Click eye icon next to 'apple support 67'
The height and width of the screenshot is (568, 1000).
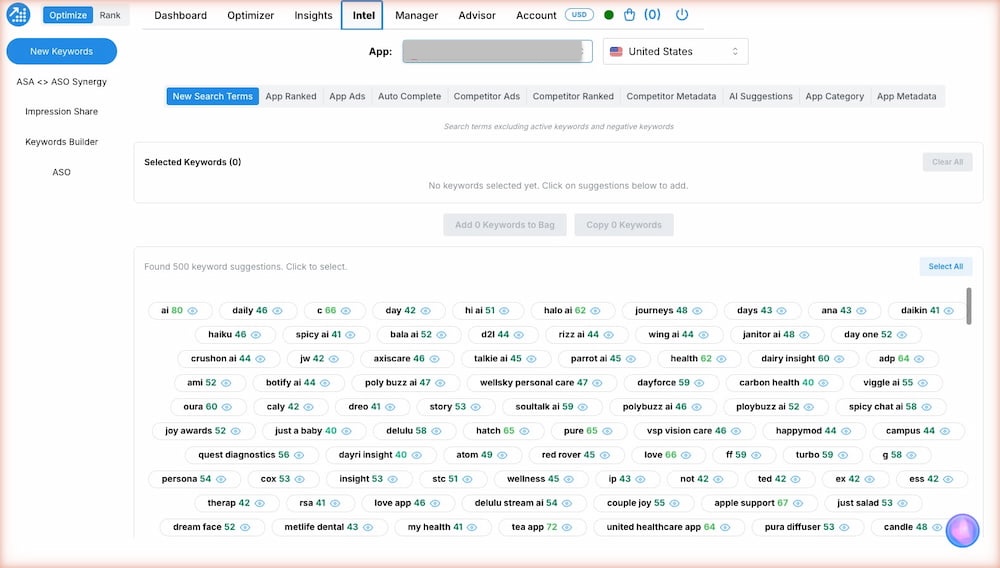coord(798,503)
